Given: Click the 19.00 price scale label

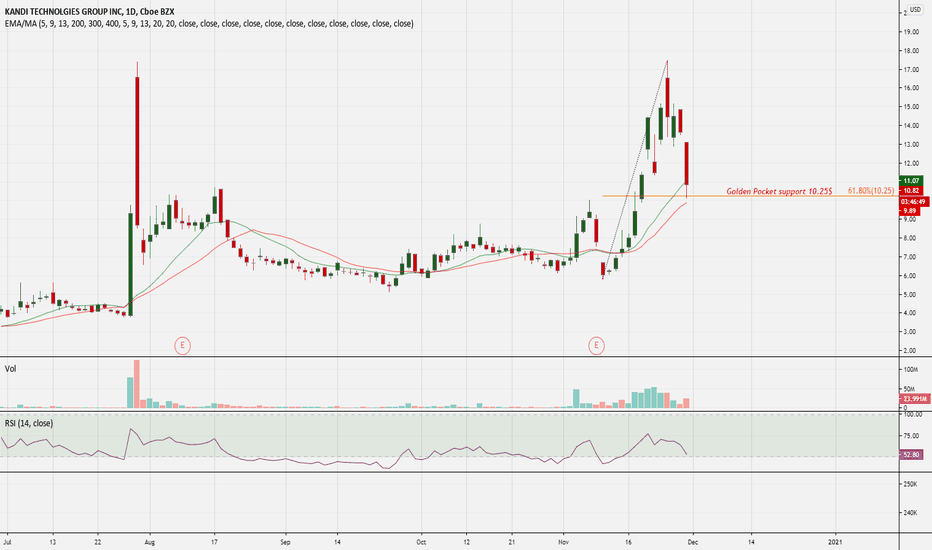Looking at the screenshot, I should pyautogui.click(x=911, y=32).
